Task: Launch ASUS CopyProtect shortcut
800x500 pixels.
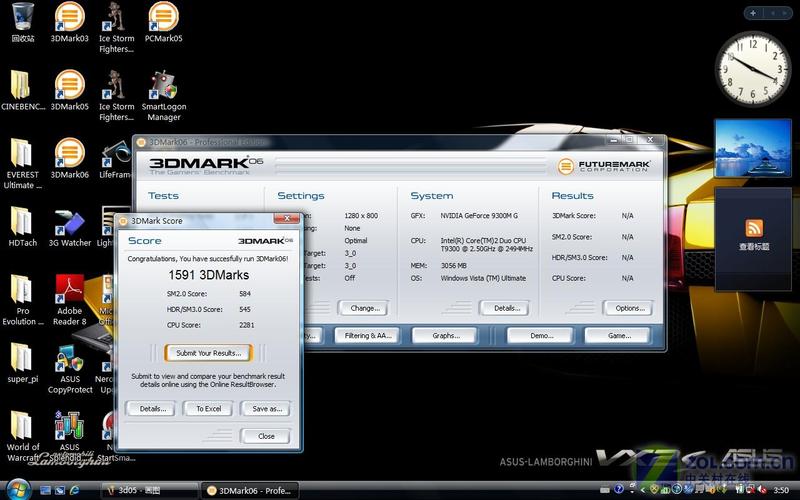Action: tap(69, 368)
